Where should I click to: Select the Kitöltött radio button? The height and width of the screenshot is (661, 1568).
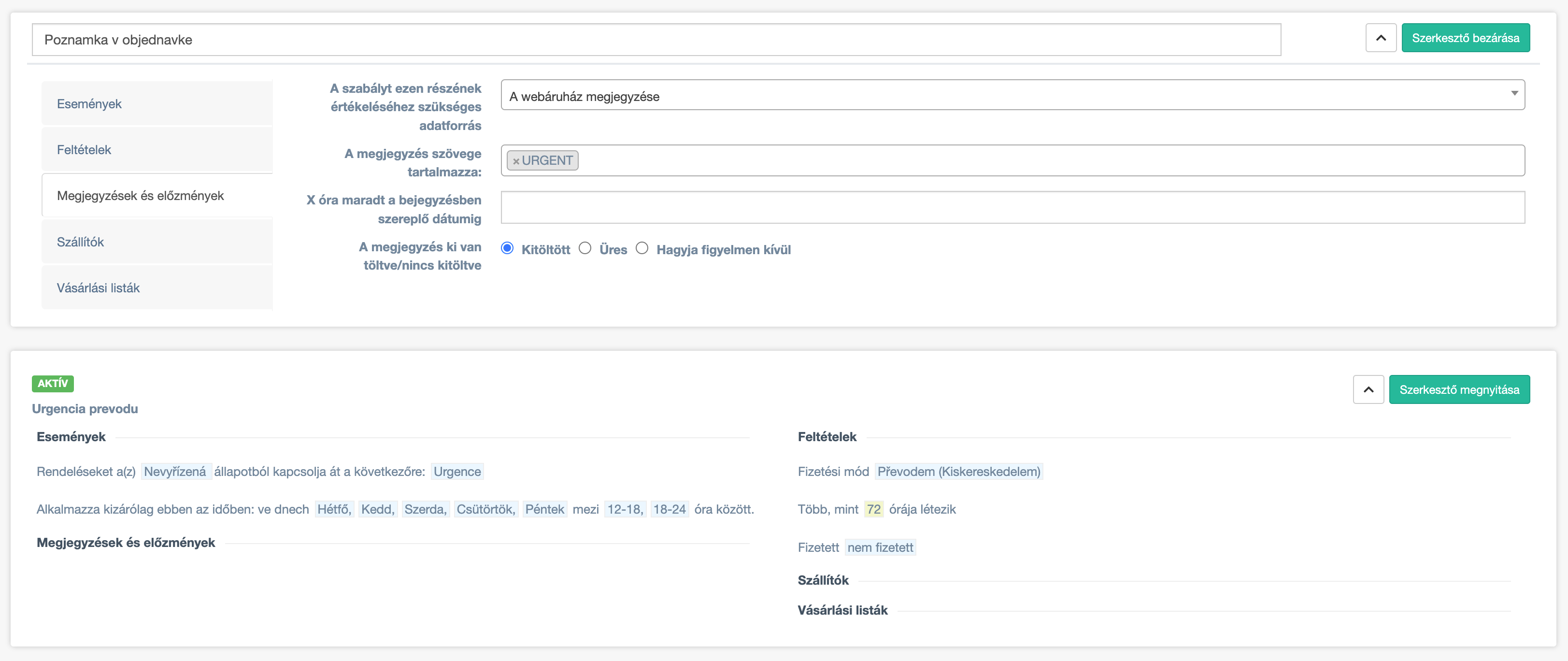coord(507,248)
